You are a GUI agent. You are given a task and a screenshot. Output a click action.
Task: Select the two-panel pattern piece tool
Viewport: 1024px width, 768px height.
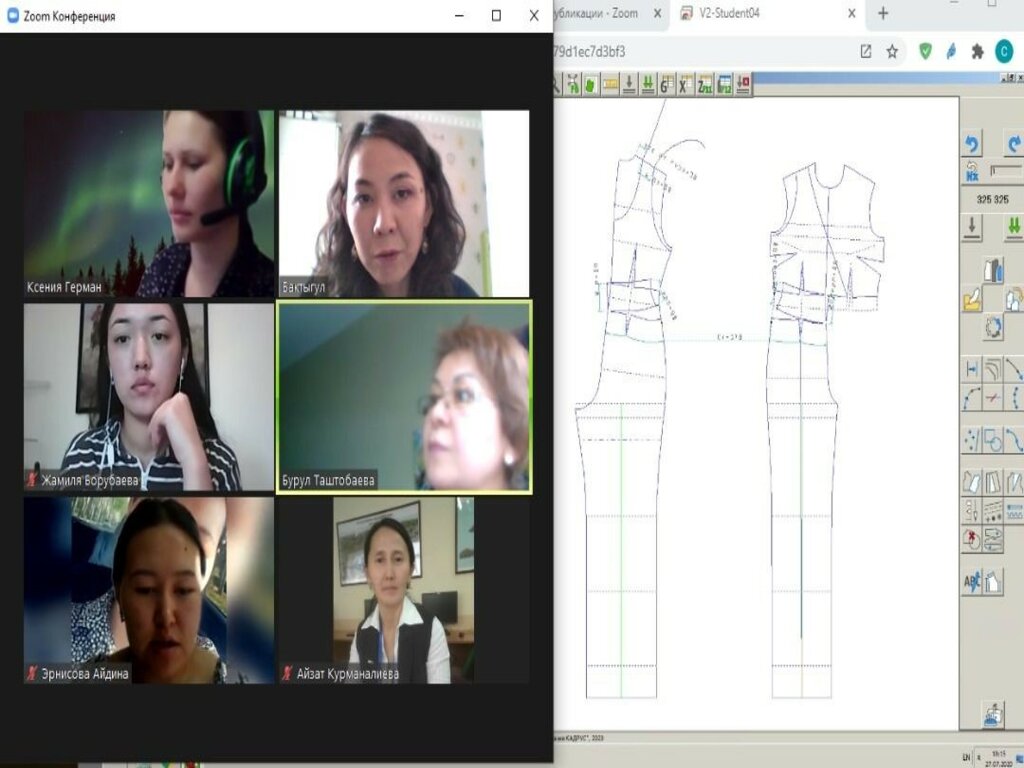(x=993, y=483)
